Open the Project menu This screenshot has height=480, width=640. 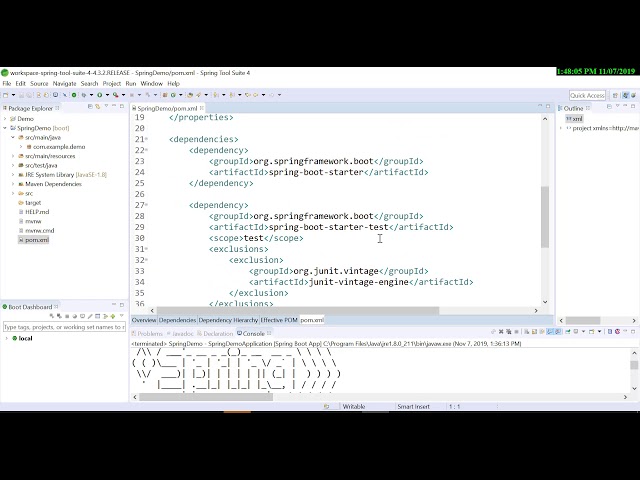pos(111,84)
